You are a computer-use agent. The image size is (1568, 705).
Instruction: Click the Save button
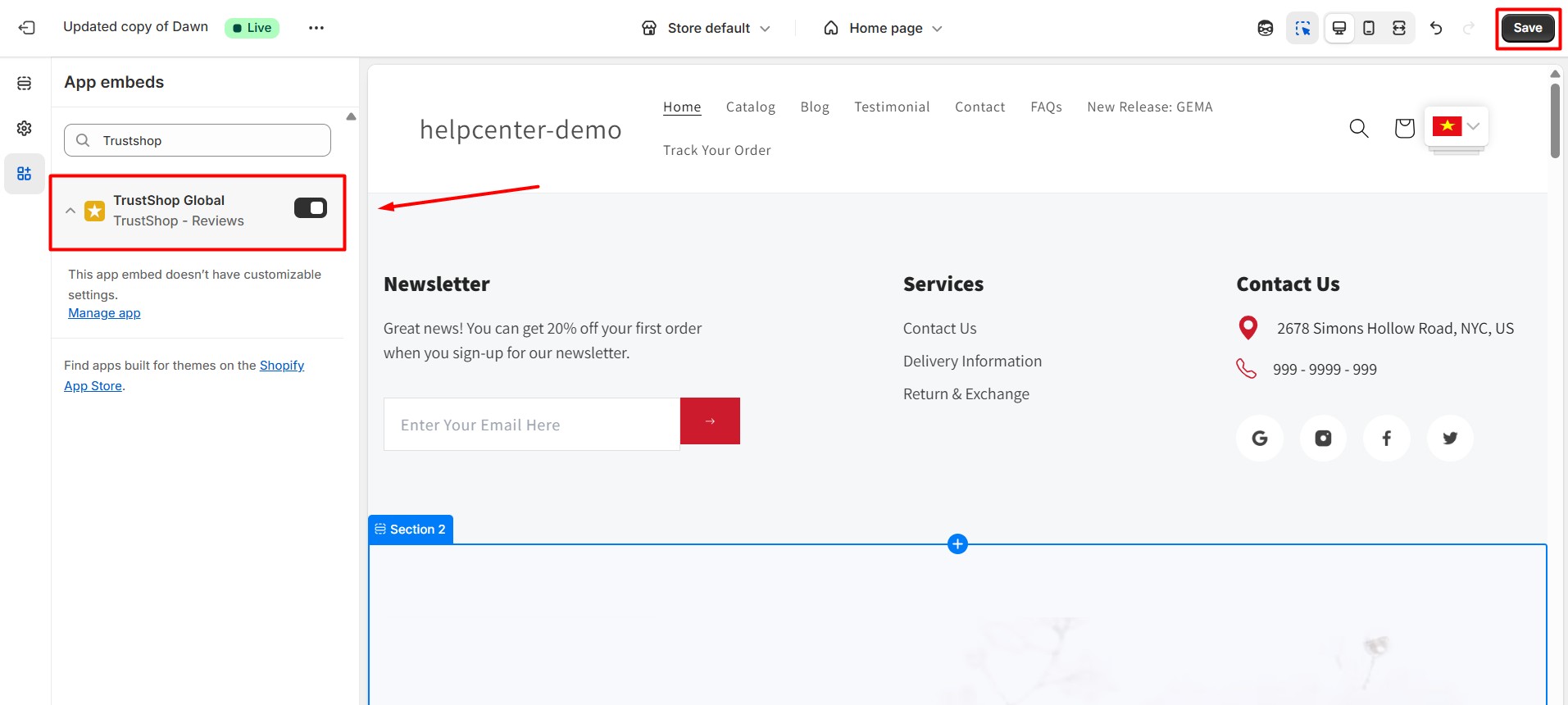tap(1528, 28)
